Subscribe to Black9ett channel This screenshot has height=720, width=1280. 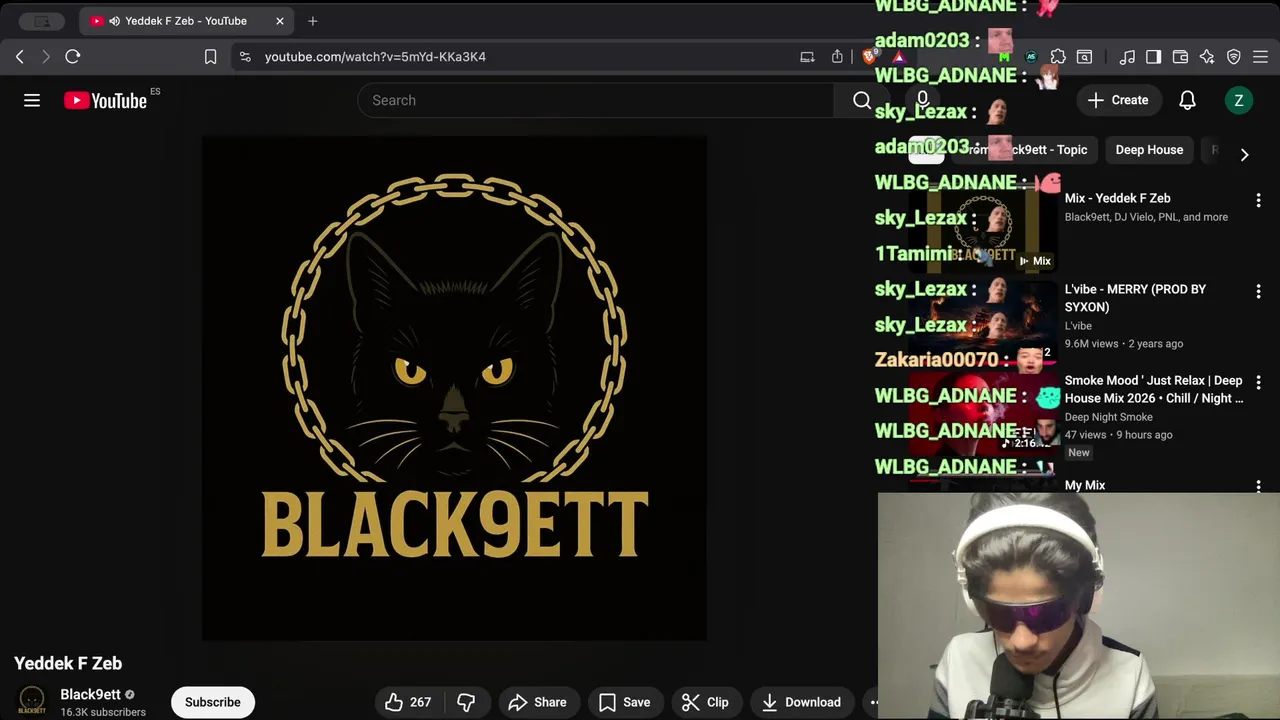pos(213,702)
